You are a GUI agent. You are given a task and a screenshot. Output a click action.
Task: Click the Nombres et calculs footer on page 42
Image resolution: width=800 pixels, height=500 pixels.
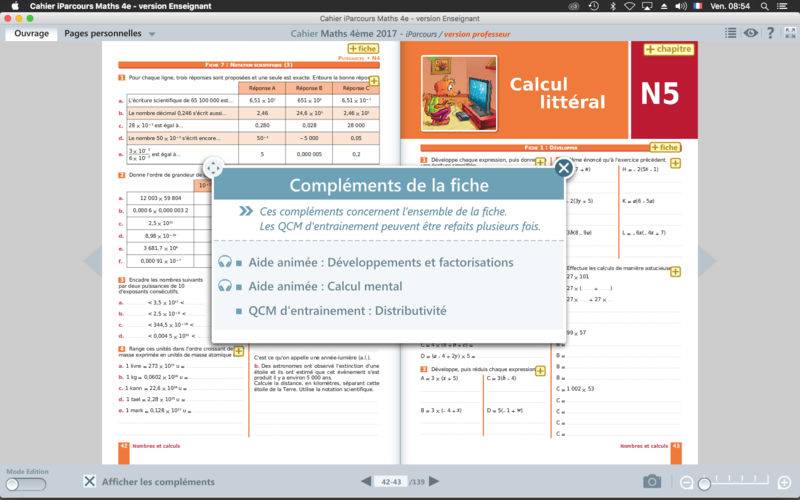[156, 446]
